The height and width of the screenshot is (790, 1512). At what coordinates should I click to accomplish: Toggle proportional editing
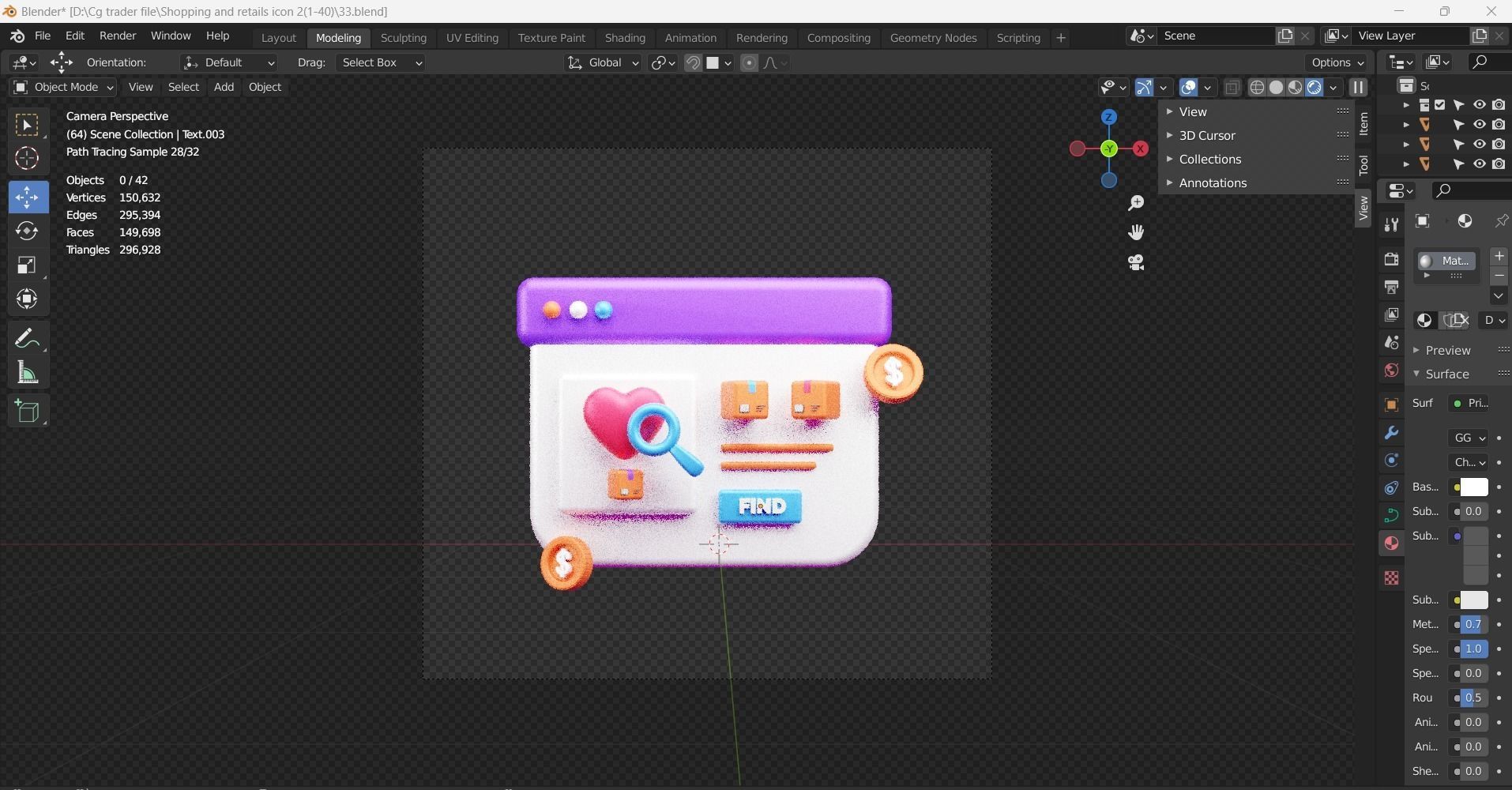749,62
